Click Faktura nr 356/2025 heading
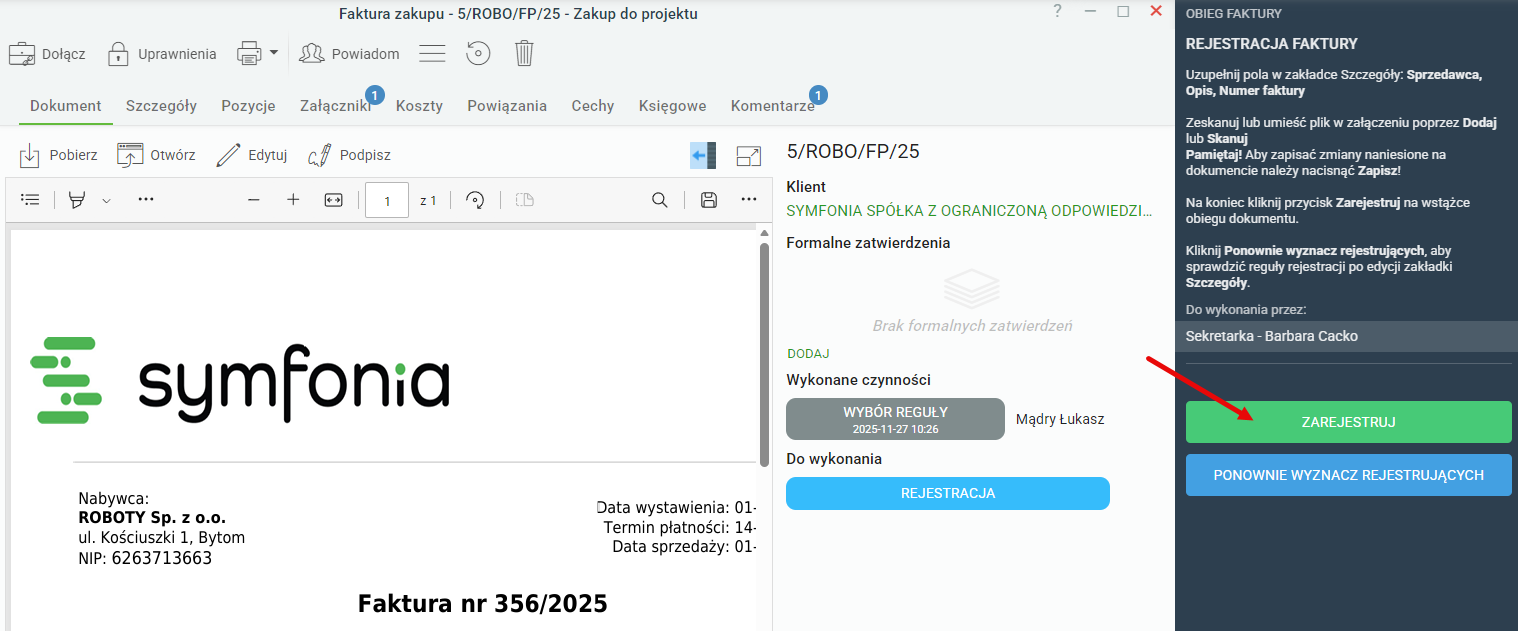This screenshot has width=1518, height=631. (x=483, y=604)
